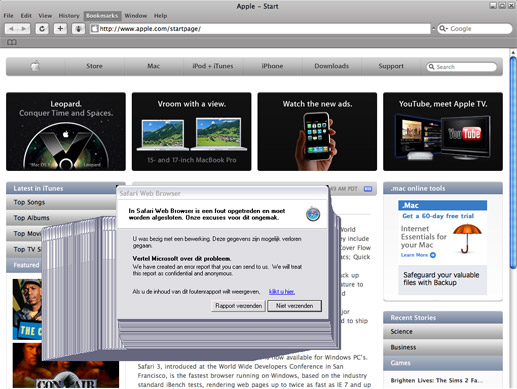Click the .mac online tools header
Screen dimensions: 517x389
pos(443,188)
